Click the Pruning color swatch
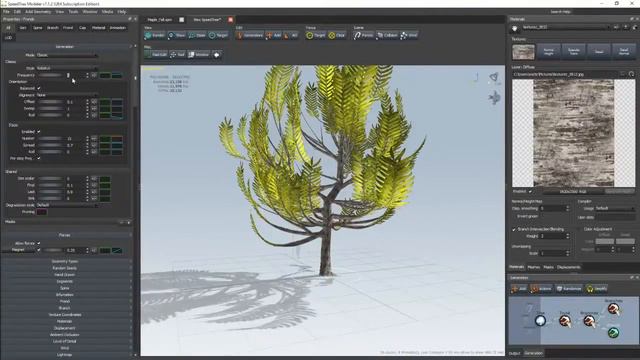Image resolution: width=640 pixels, height=360 pixels. 42,212
